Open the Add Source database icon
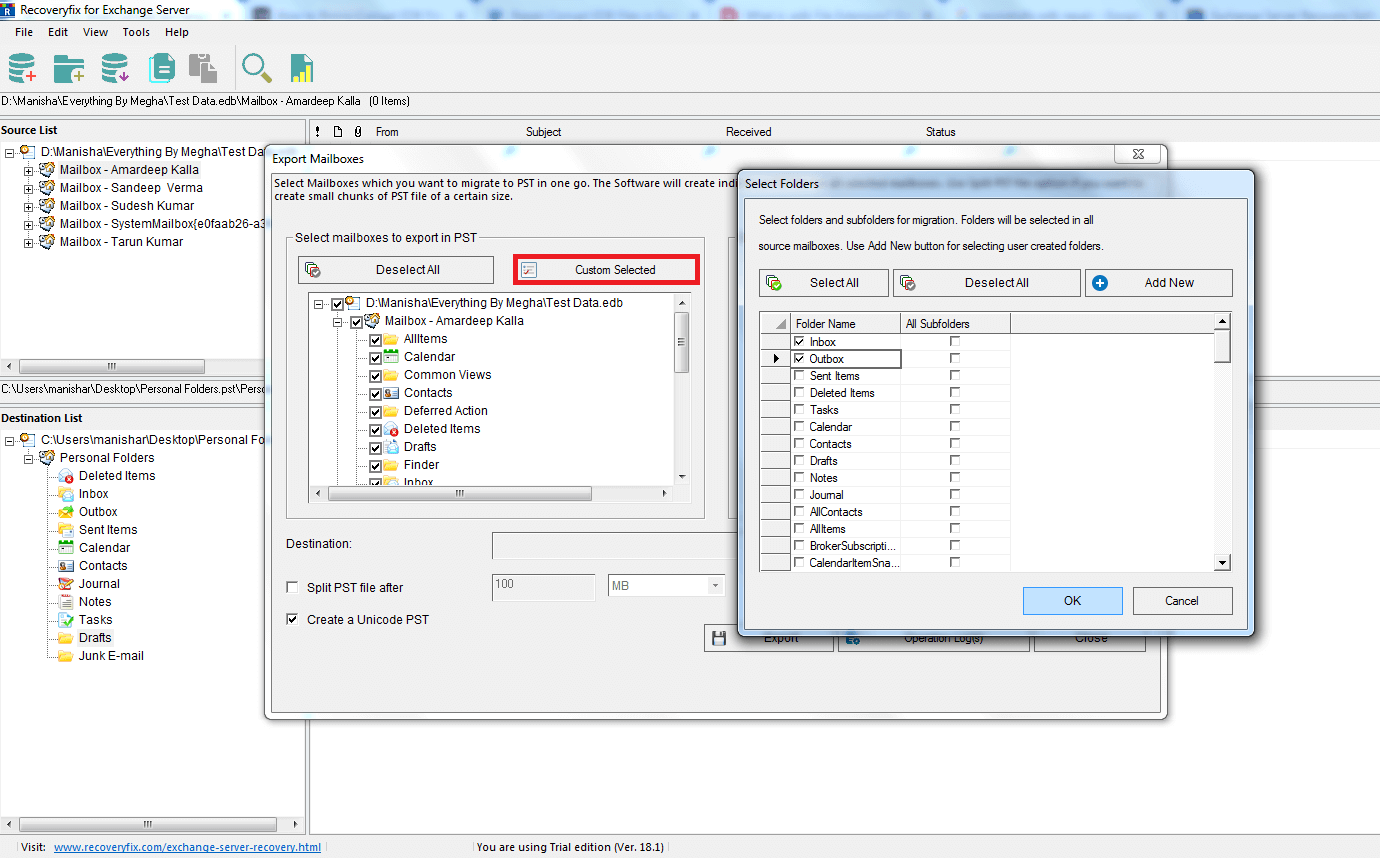 pyautogui.click(x=22, y=68)
